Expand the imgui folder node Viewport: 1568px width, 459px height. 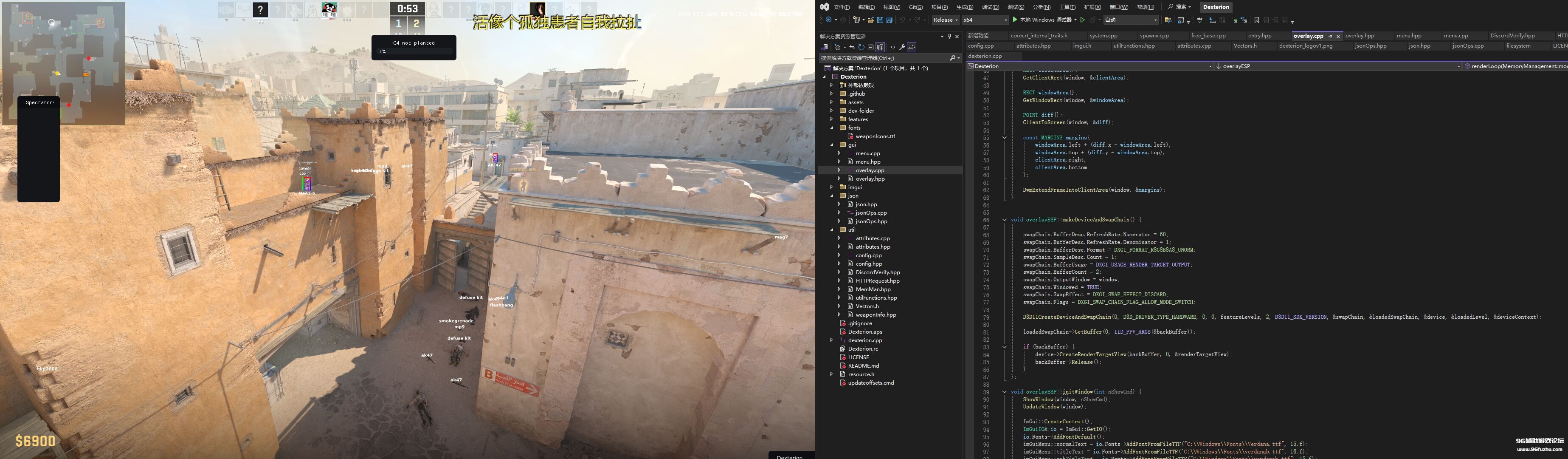[832, 187]
